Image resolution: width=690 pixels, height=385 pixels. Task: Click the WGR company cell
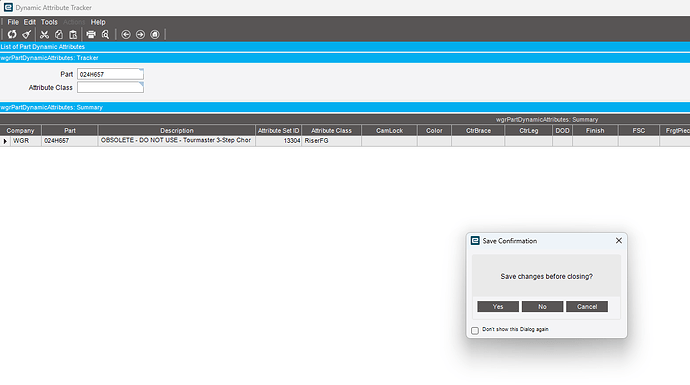pyautogui.click(x=26, y=141)
